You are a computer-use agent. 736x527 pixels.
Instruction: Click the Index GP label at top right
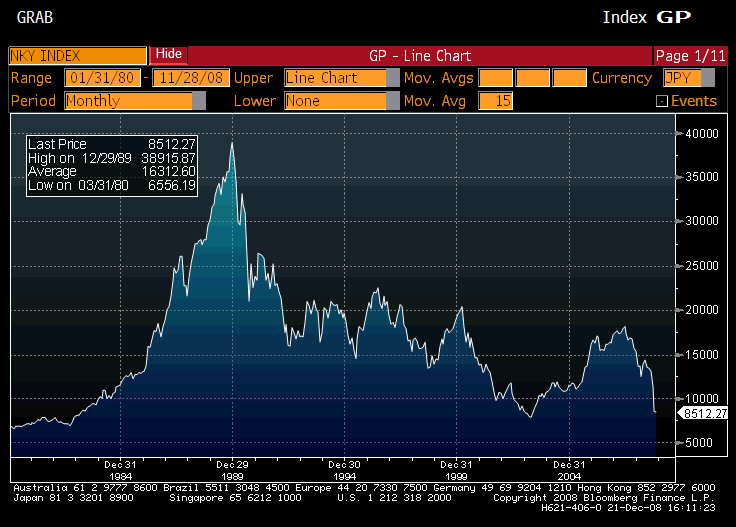[x=645, y=17]
